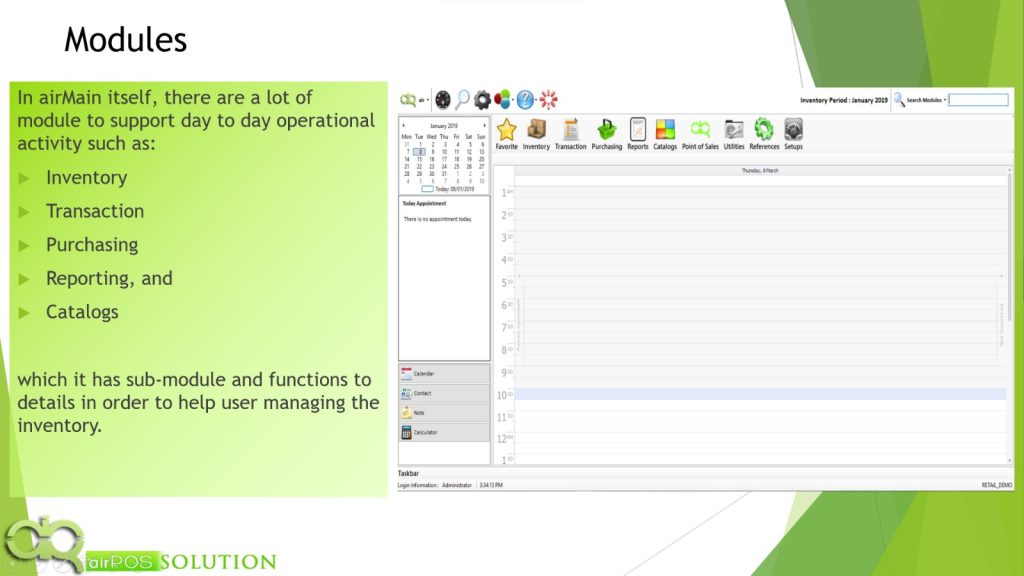1024x576 pixels.
Task: Click the red starburst toolbar icon
Action: [x=549, y=100]
